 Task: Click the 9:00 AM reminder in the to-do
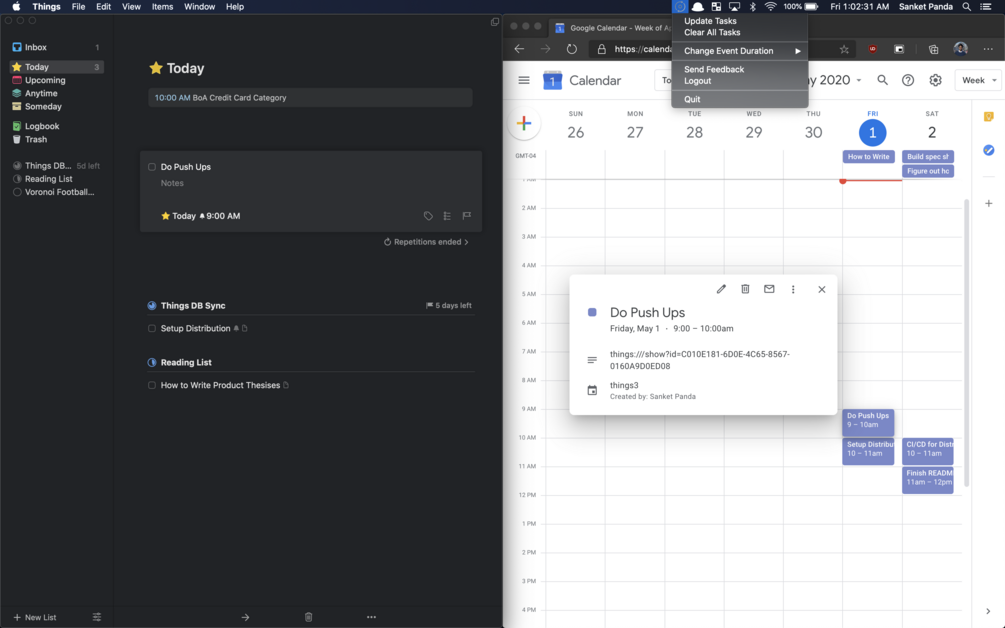click(220, 216)
